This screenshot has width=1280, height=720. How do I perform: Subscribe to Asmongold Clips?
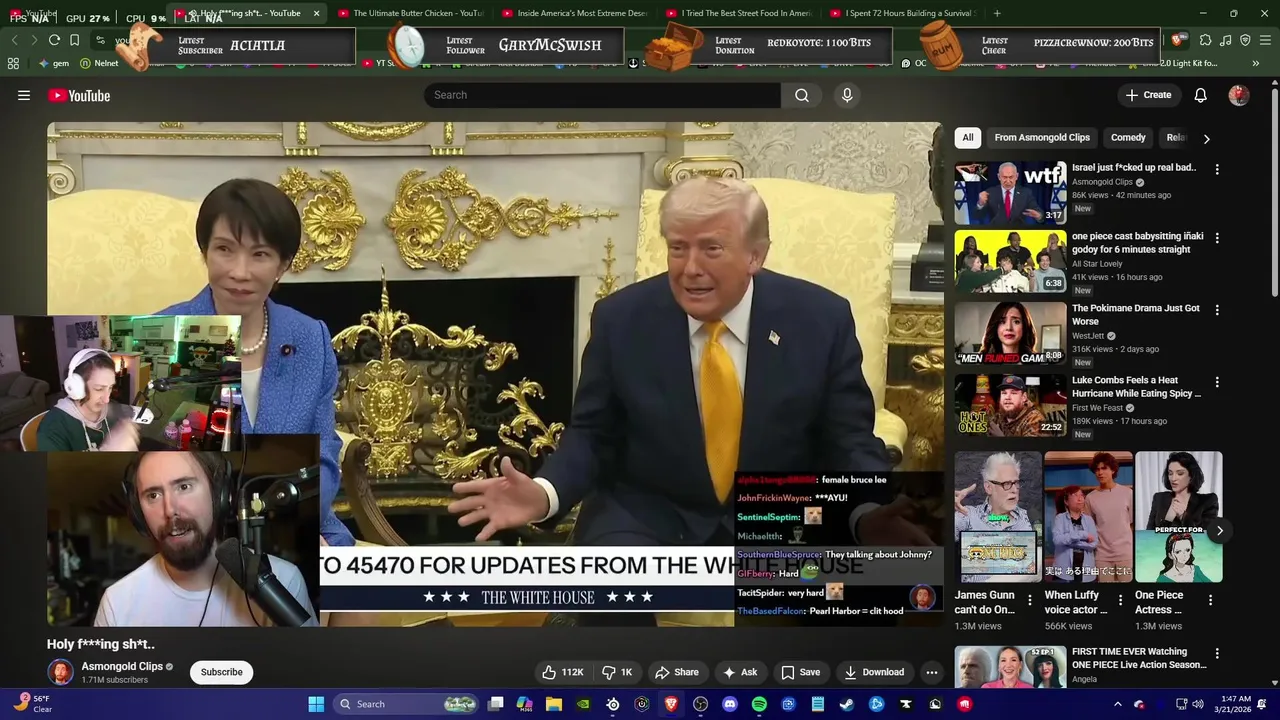pos(221,672)
